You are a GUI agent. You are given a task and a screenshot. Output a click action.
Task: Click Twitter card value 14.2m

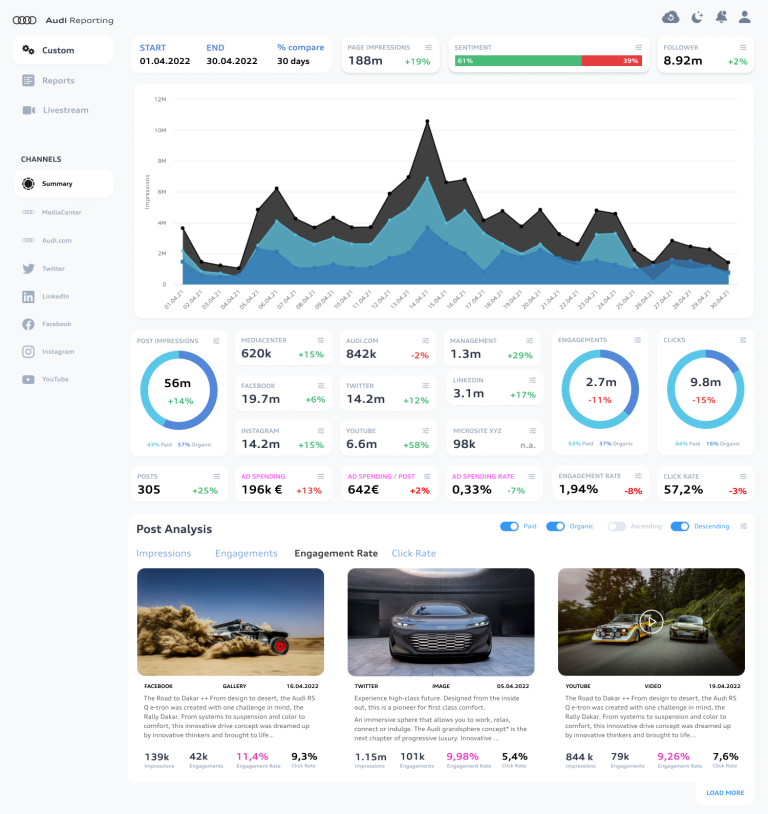[x=366, y=399]
